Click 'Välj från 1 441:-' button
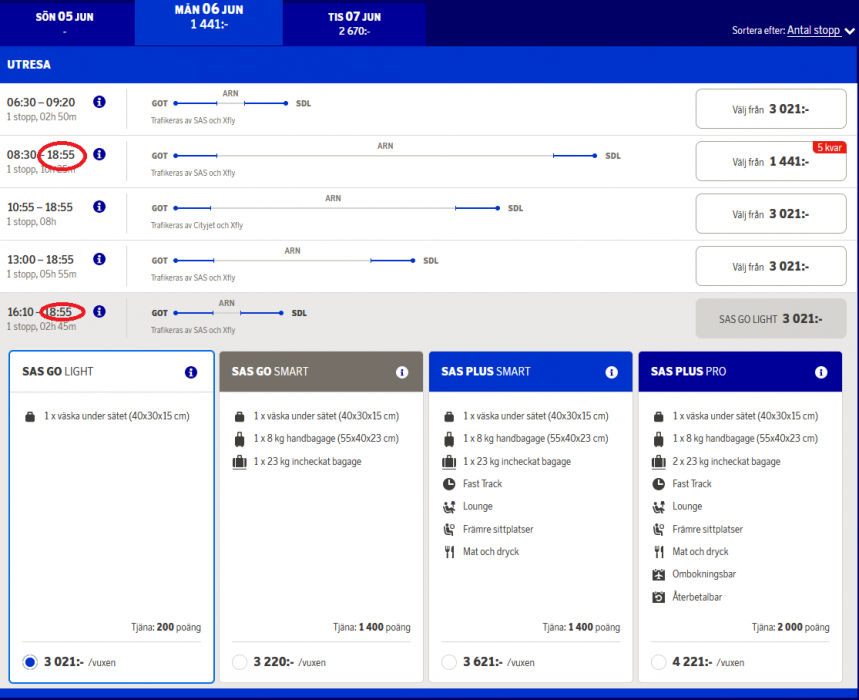 pos(770,161)
